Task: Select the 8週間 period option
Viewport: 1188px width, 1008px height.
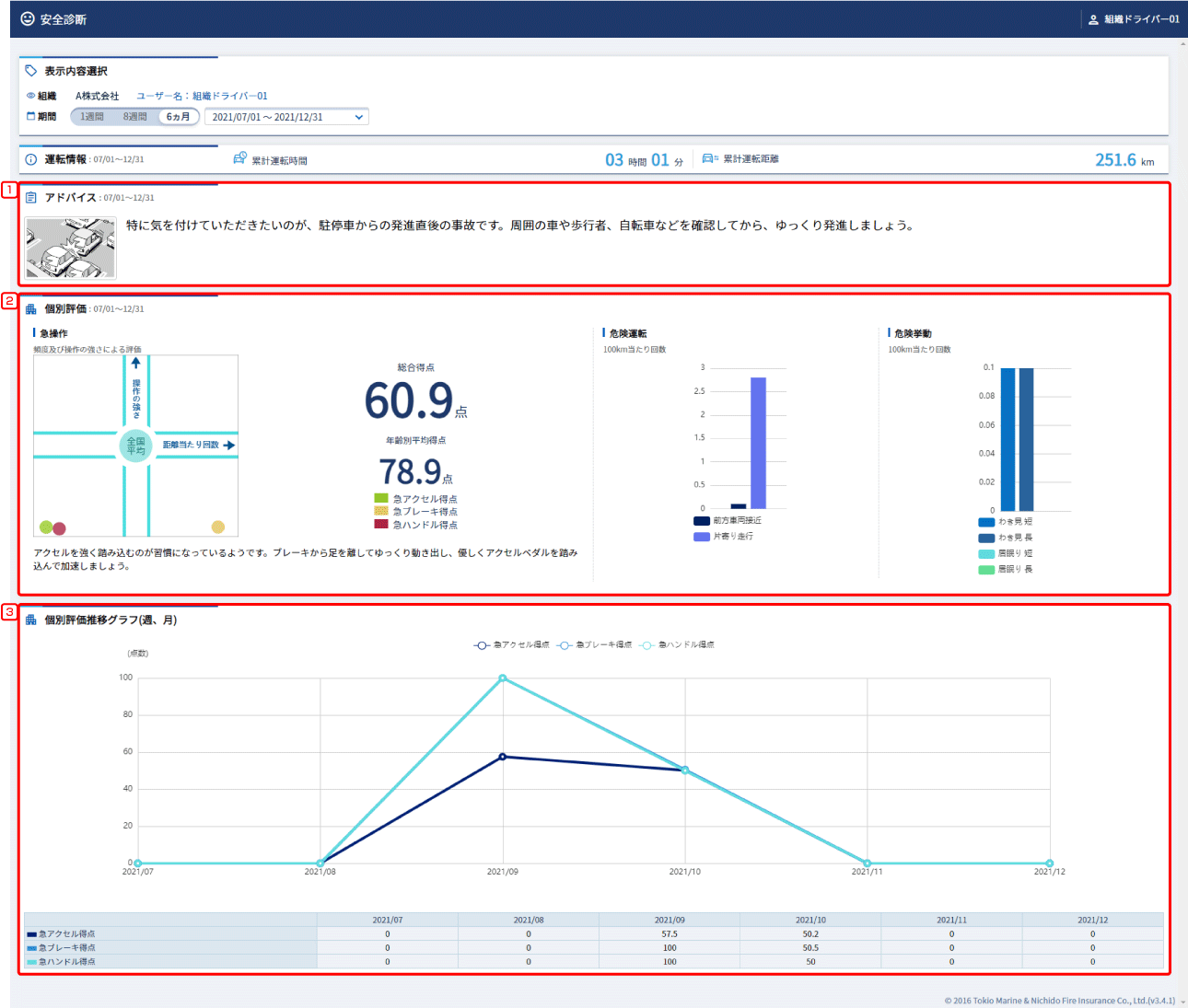Action: point(135,117)
